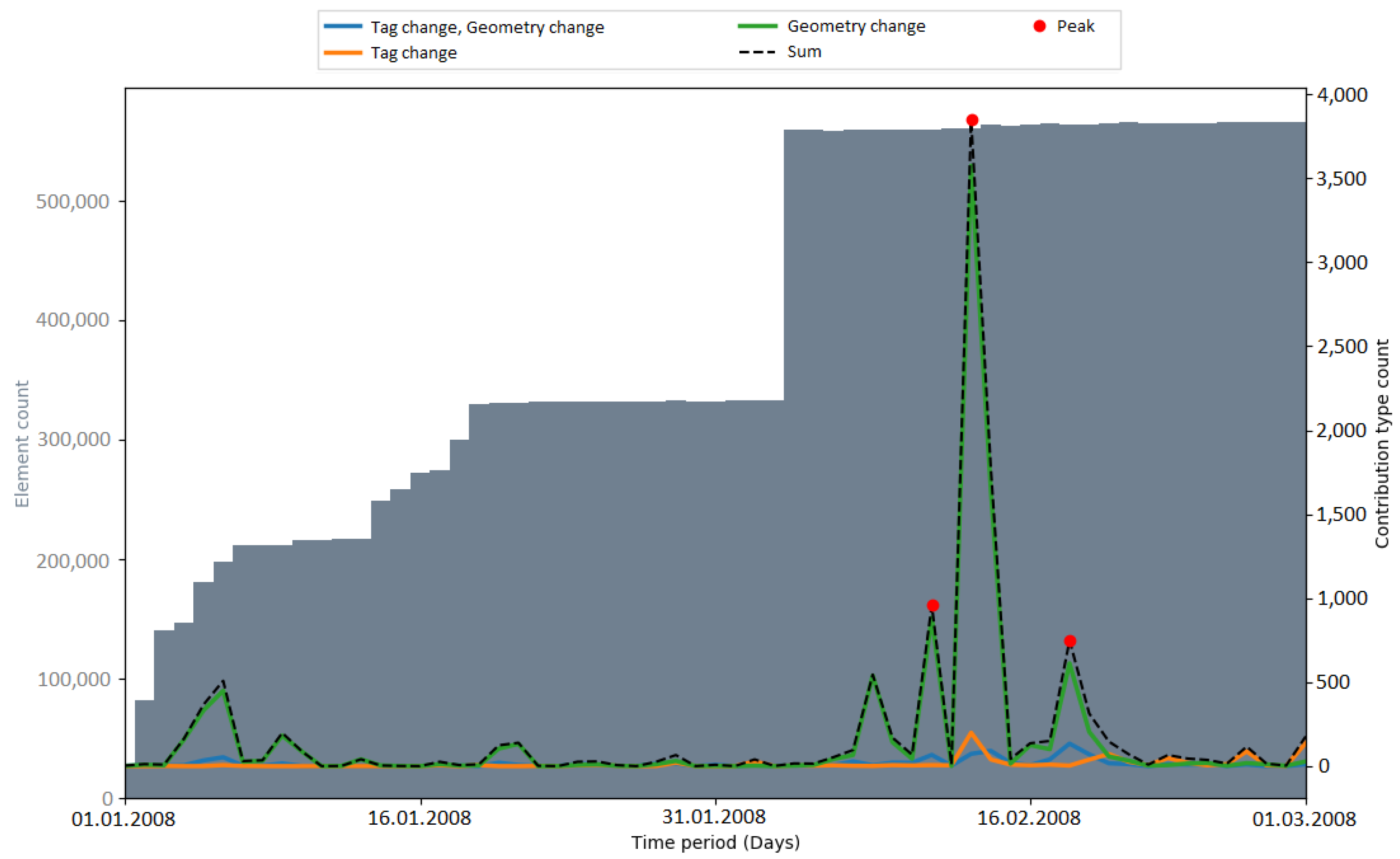Click the blue line swatch in legend

(343, 26)
